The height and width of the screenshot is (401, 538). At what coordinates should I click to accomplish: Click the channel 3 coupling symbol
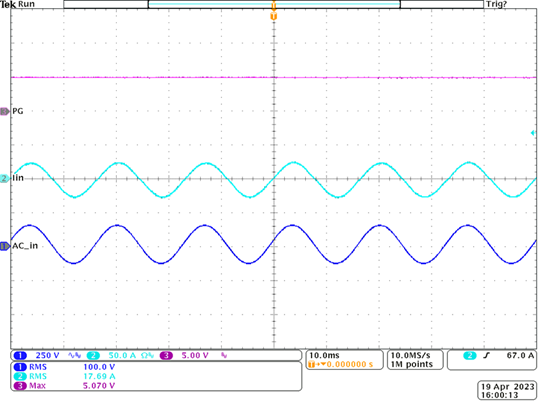(x=224, y=355)
